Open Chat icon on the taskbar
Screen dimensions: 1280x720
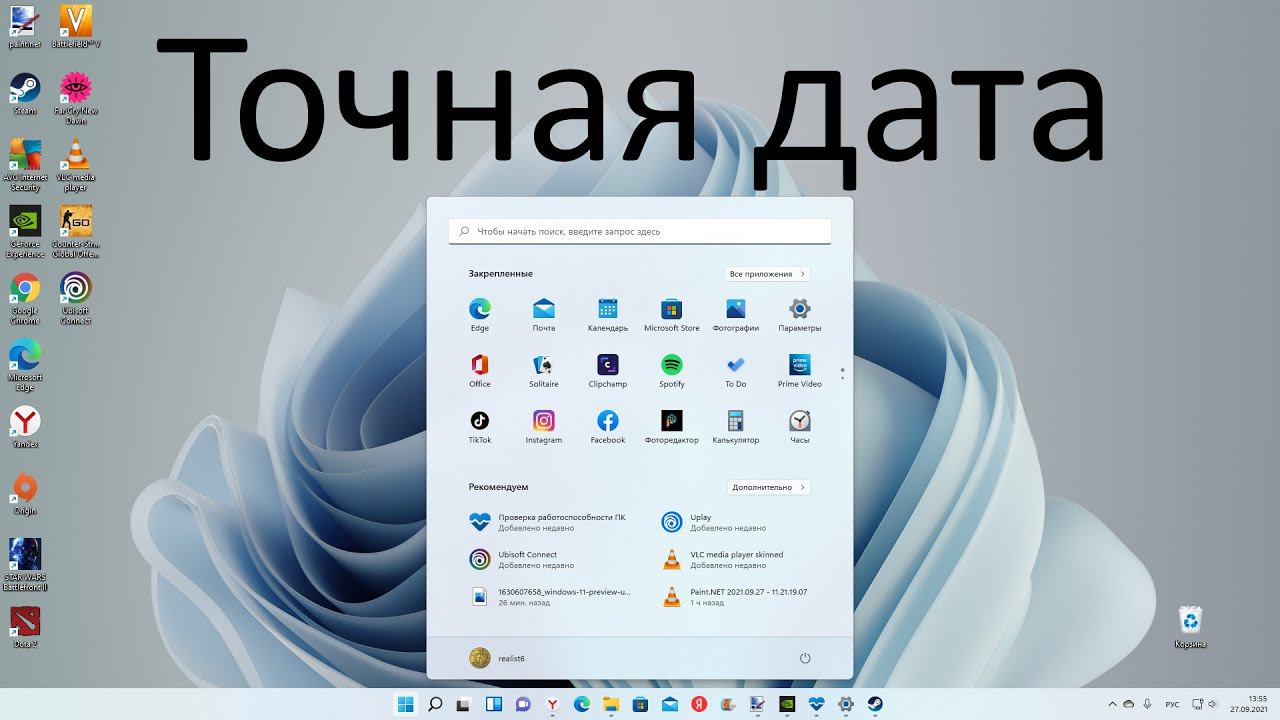pyautogui.click(x=522, y=704)
